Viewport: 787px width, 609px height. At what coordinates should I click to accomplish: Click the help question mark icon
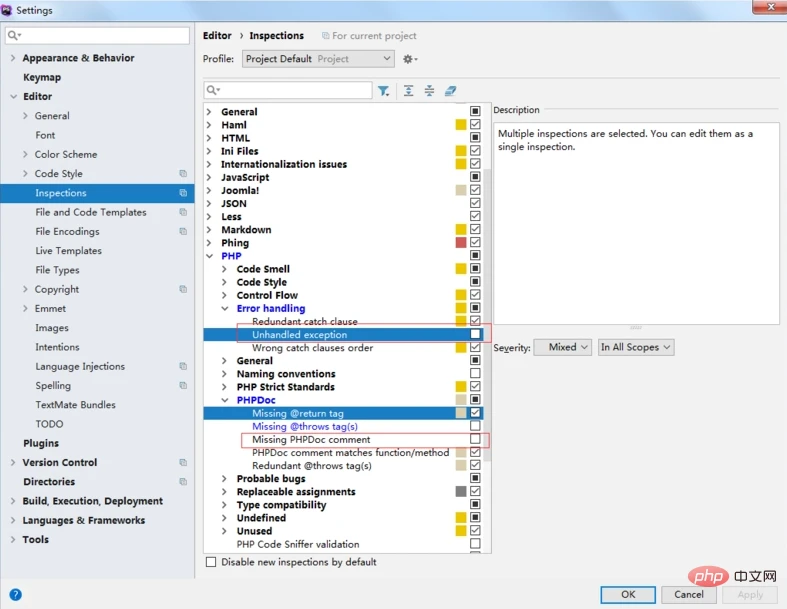pyautogui.click(x=15, y=594)
